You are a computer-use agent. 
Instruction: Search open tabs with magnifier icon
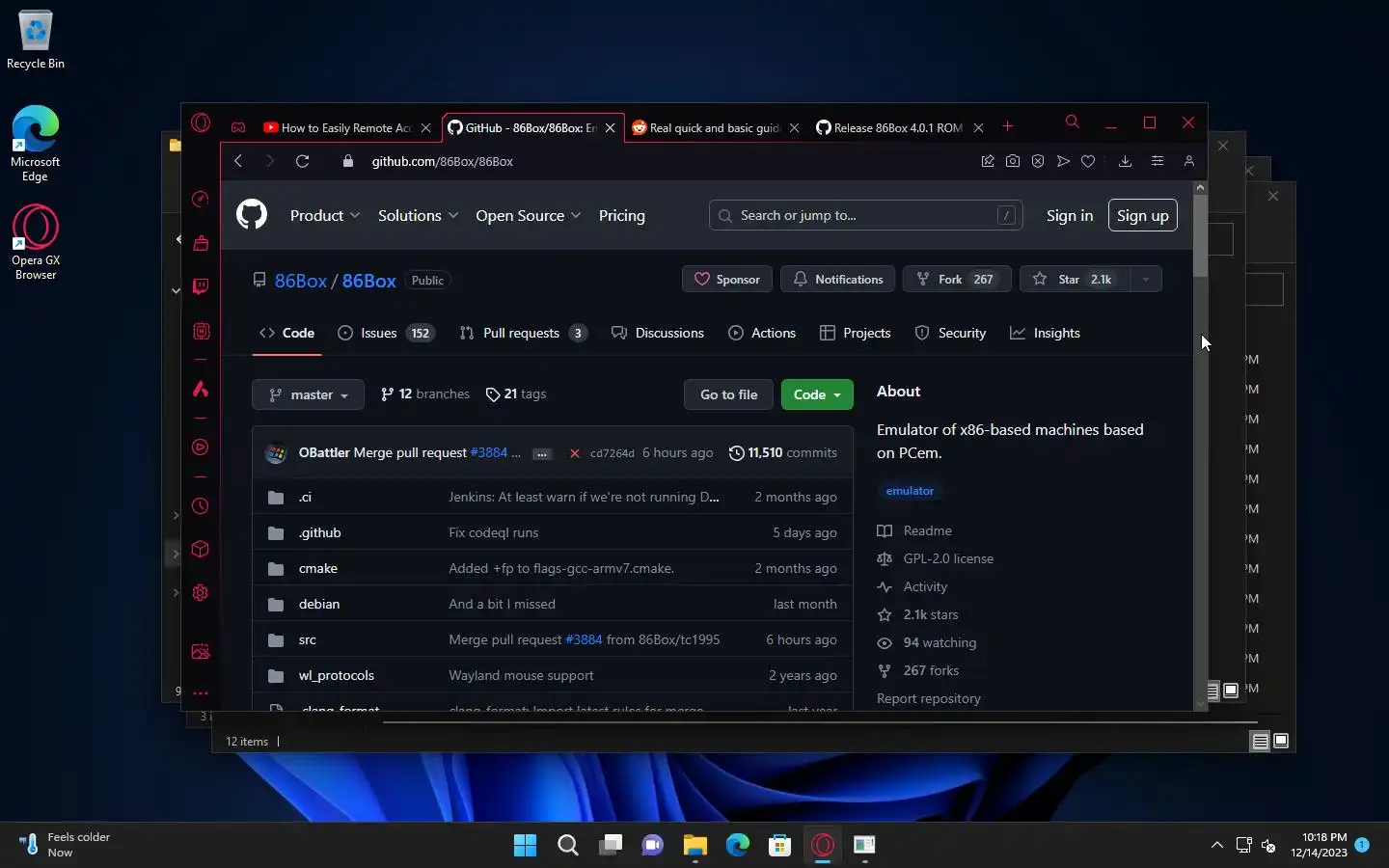1073,122
